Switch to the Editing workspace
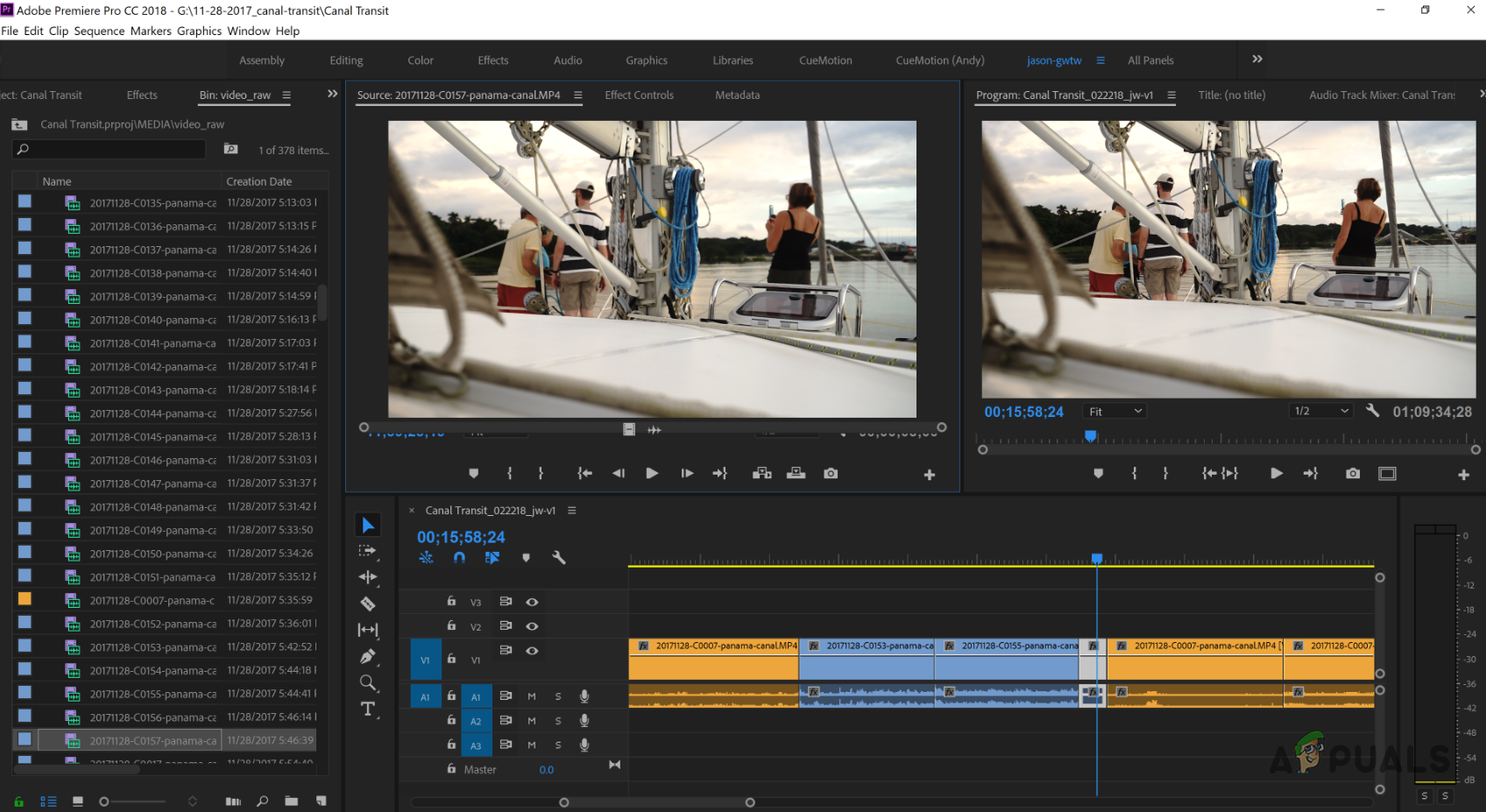The height and width of the screenshot is (812, 1486). (x=345, y=60)
